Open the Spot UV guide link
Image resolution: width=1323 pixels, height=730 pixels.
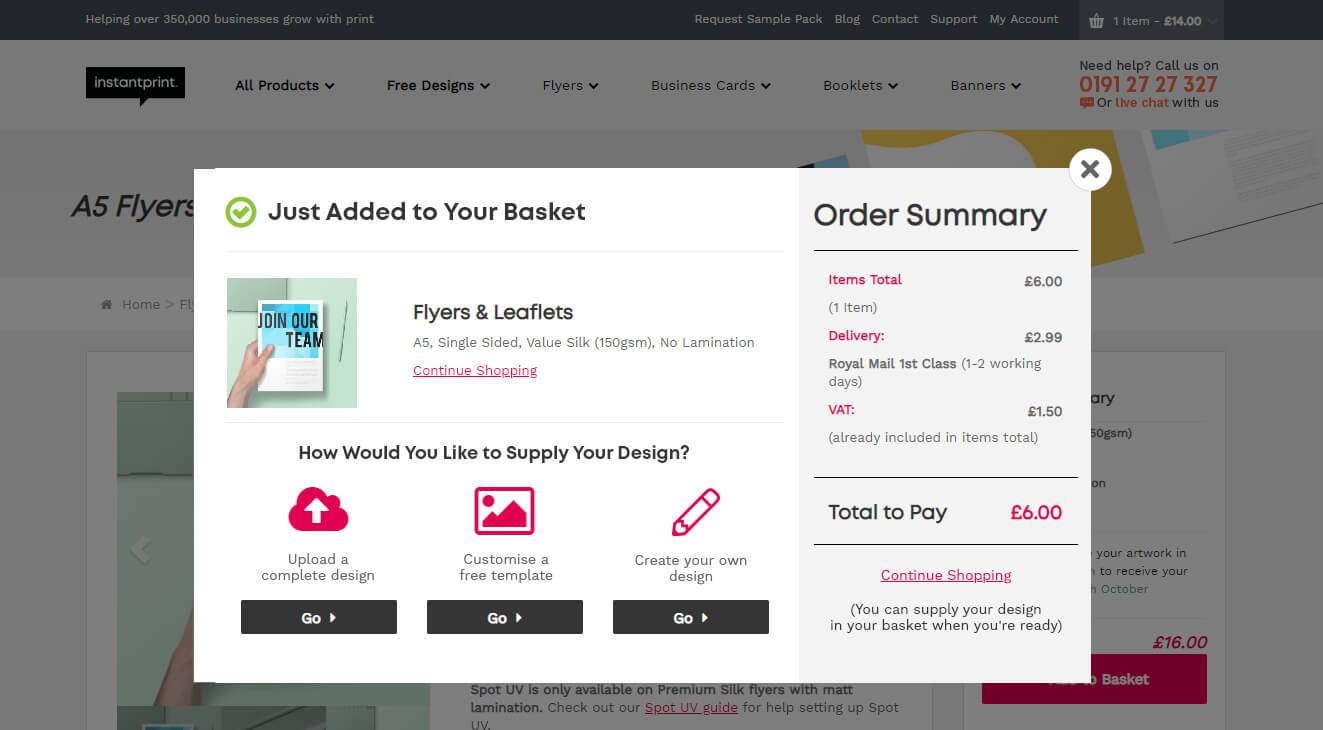point(691,708)
